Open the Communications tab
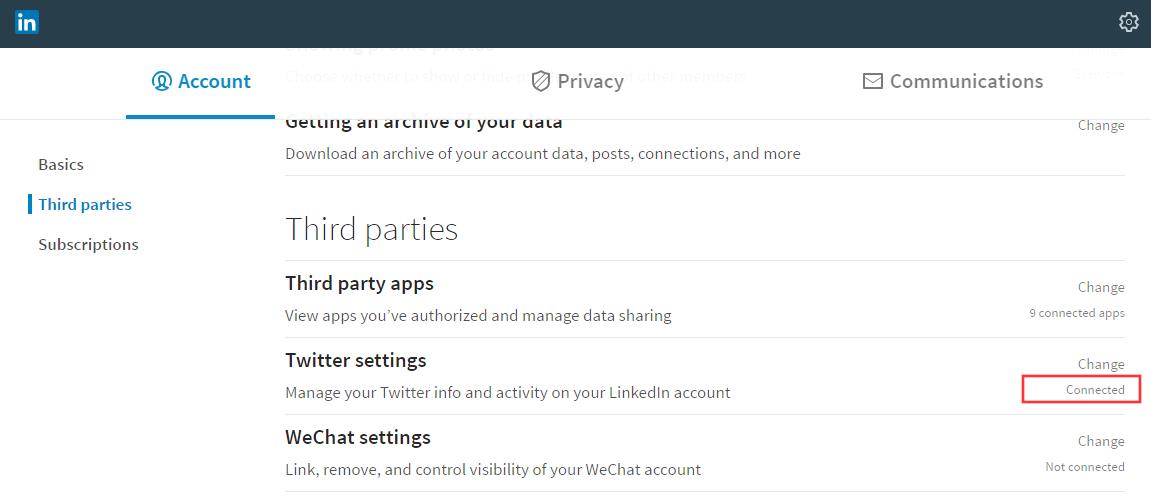Image resolution: width=1151 pixels, height=499 pixels. [x=953, y=81]
